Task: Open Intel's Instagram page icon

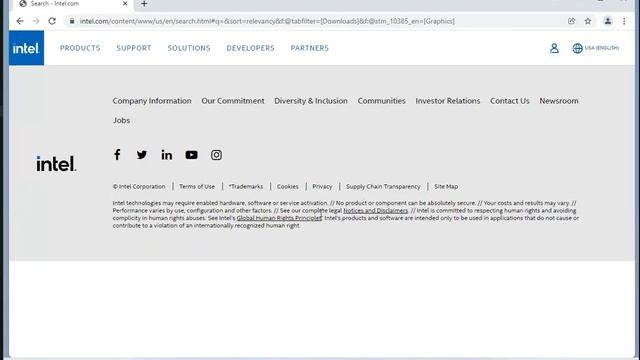Action: 216,155
